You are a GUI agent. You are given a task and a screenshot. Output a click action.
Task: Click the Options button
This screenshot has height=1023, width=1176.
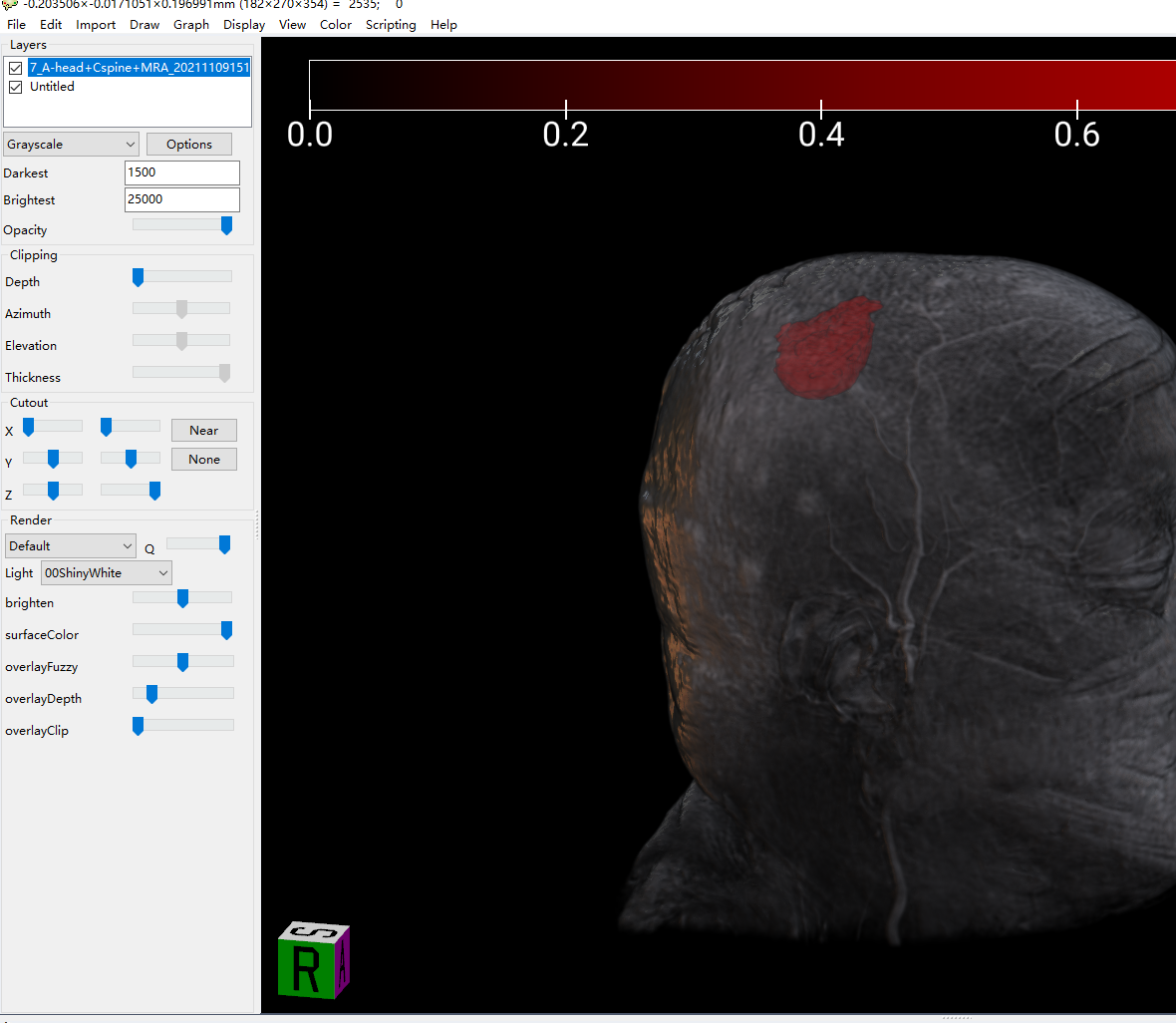click(189, 145)
